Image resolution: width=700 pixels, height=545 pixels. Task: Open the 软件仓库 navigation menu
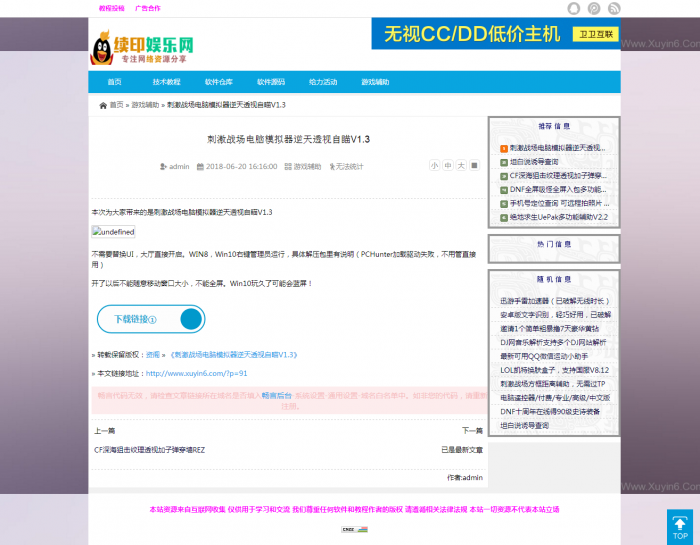(x=218, y=82)
